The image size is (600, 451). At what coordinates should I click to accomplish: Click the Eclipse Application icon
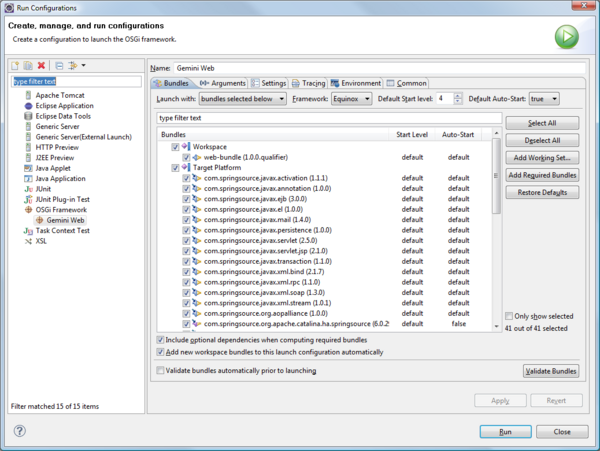tap(28, 106)
